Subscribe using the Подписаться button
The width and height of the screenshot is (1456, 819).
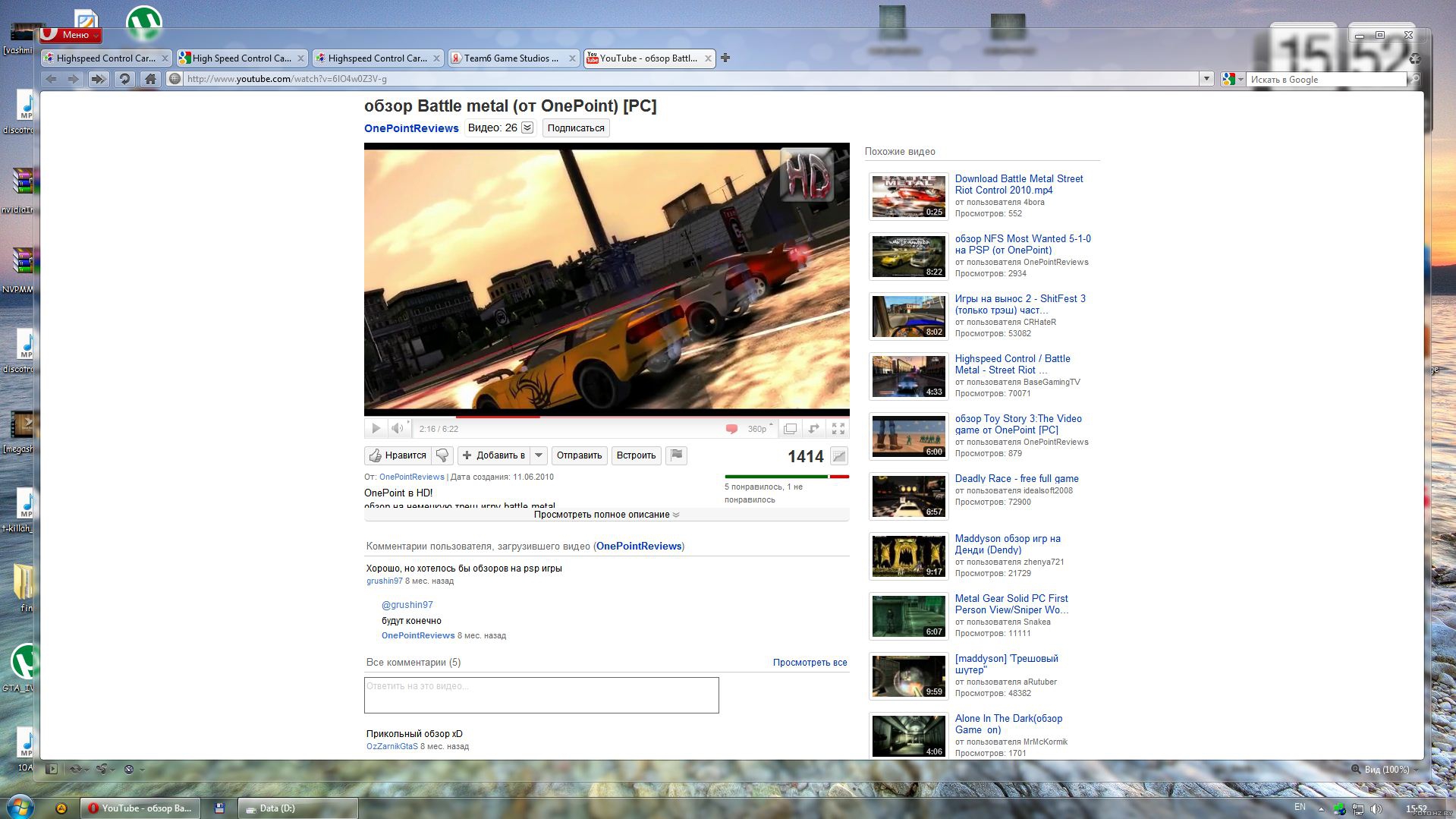[x=576, y=128]
